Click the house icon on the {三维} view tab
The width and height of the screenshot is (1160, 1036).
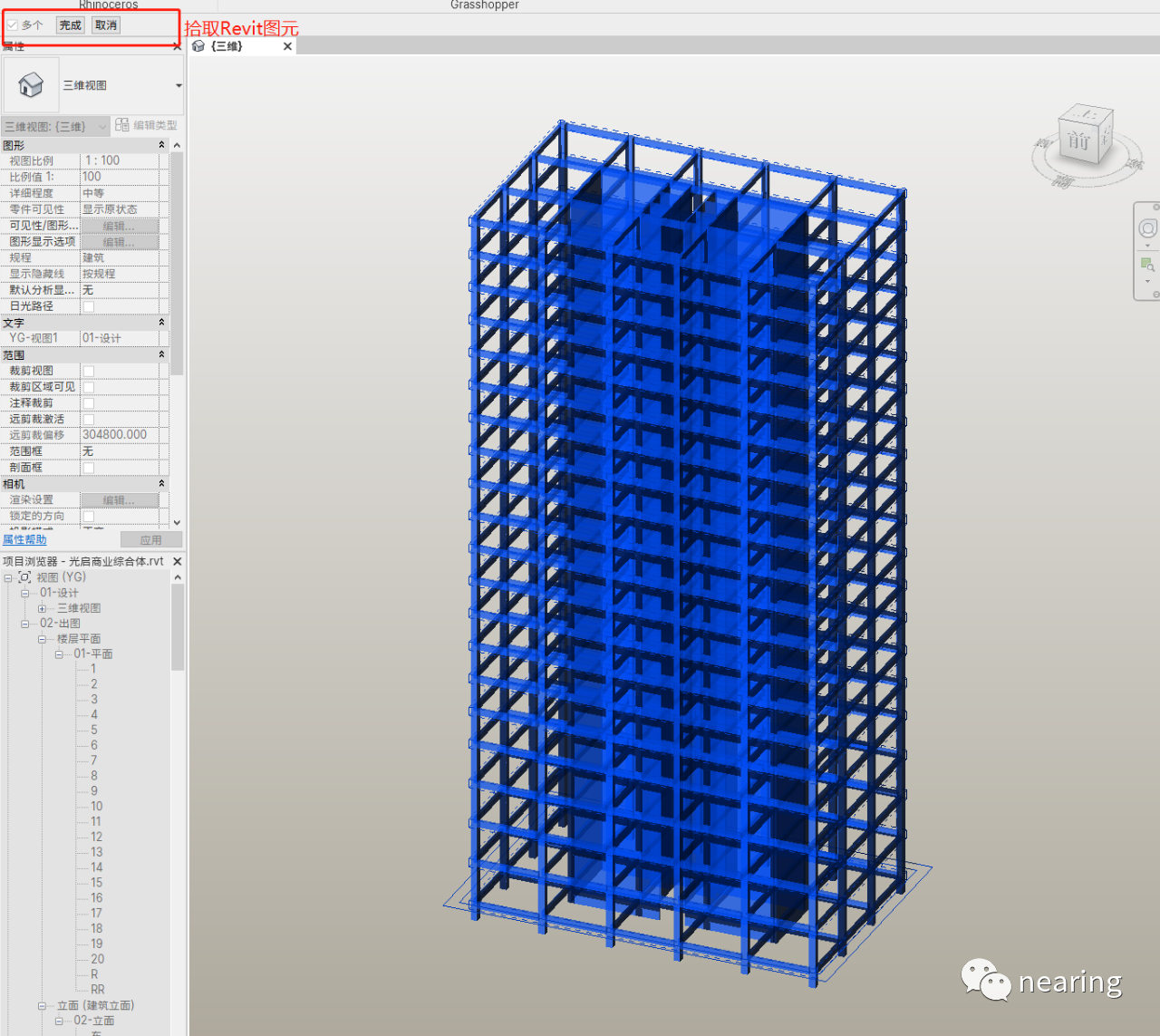(198, 46)
